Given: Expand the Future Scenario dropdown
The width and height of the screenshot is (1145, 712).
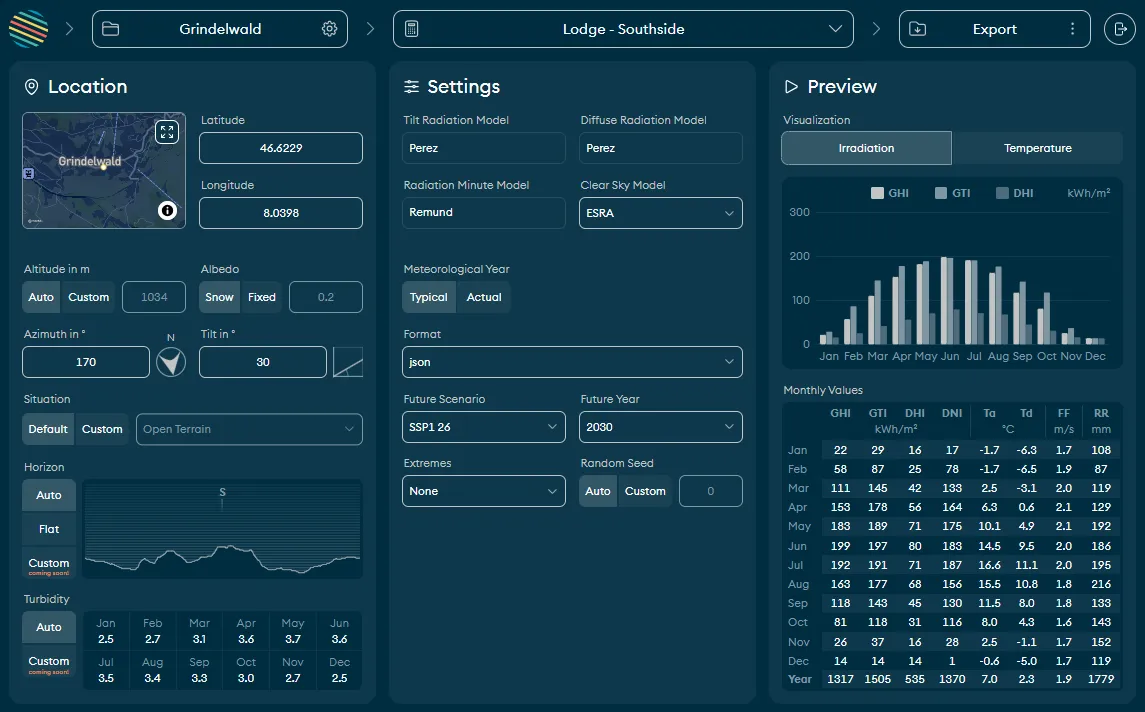Looking at the screenshot, I should 484,427.
